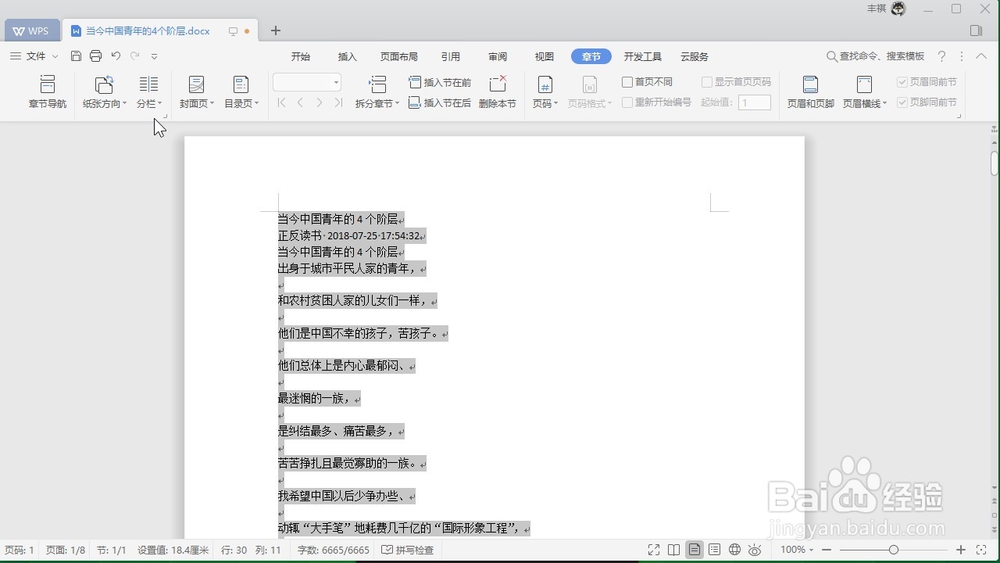Insert a cover page via 封面页 icon
The width and height of the screenshot is (1000, 563).
196,85
